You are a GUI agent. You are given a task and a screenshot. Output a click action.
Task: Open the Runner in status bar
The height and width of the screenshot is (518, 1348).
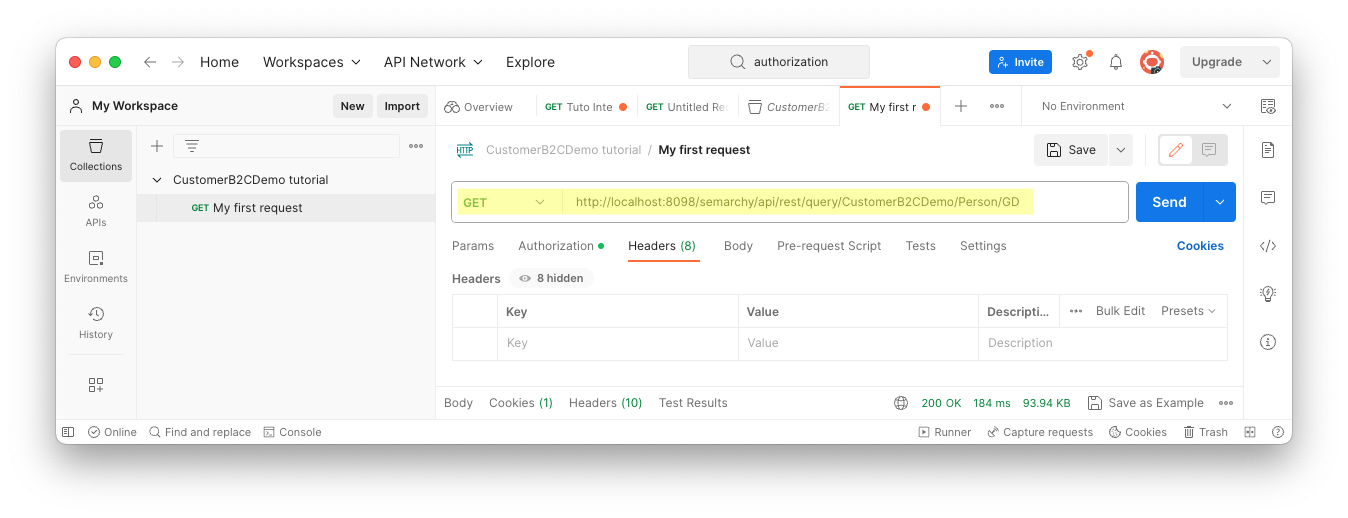pos(944,432)
